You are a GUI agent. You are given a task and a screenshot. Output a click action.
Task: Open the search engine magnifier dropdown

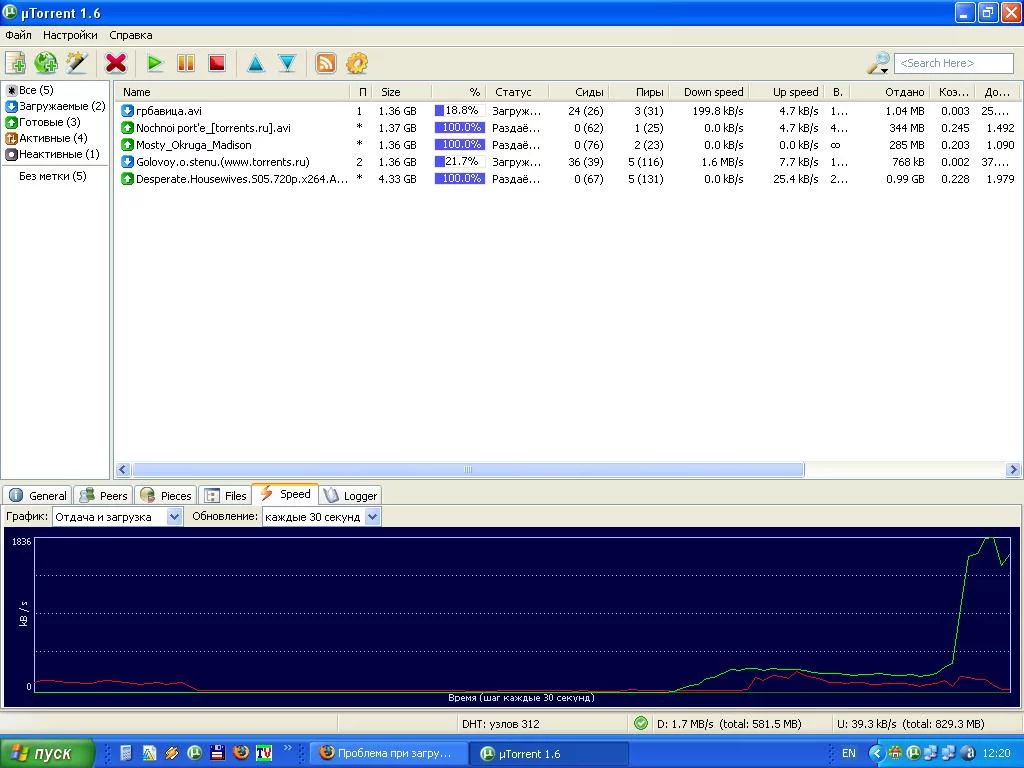[878, 63]
